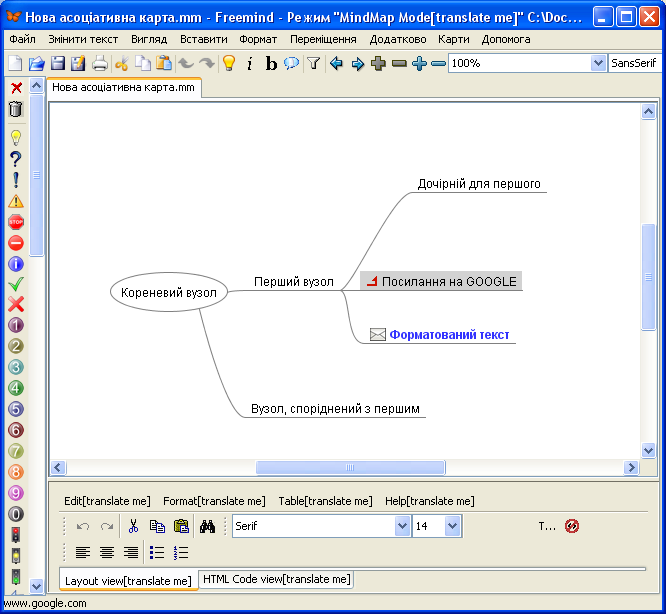This screenshot has width=666, height=614.
Task: Add priority 1 icon to the node
Action: [16, 325]
